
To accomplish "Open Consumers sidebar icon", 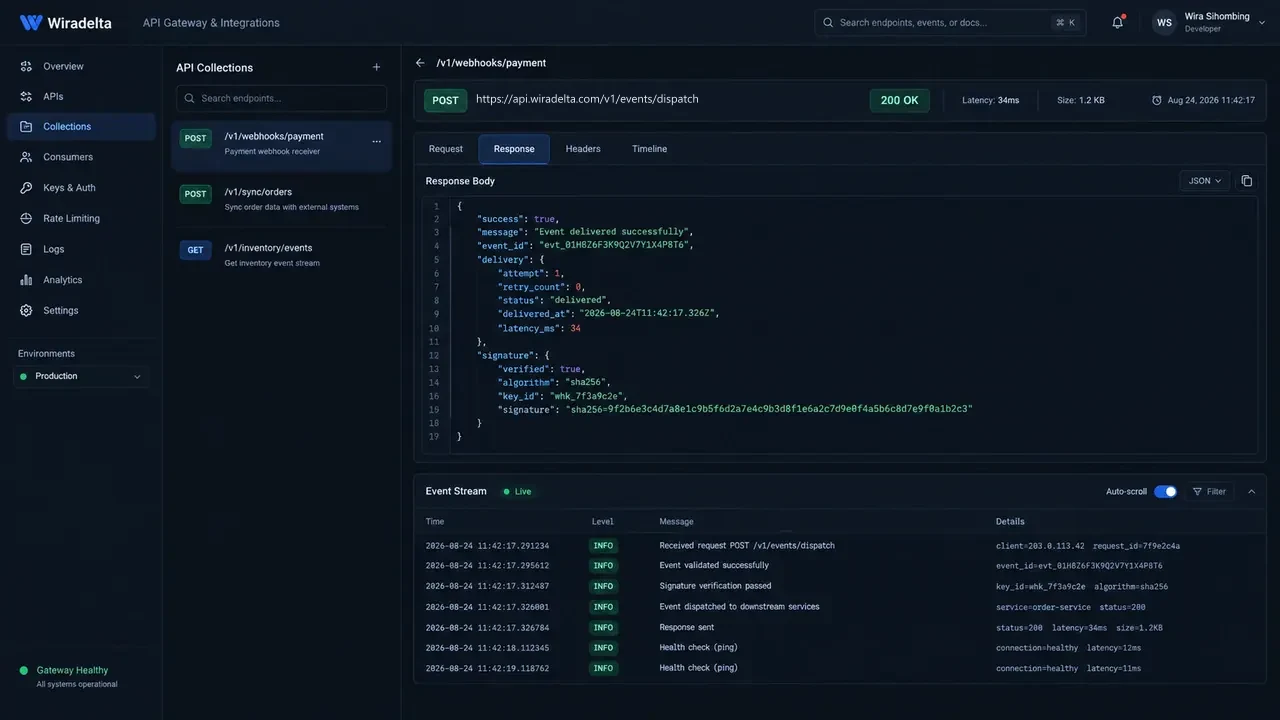I will 26,157.
